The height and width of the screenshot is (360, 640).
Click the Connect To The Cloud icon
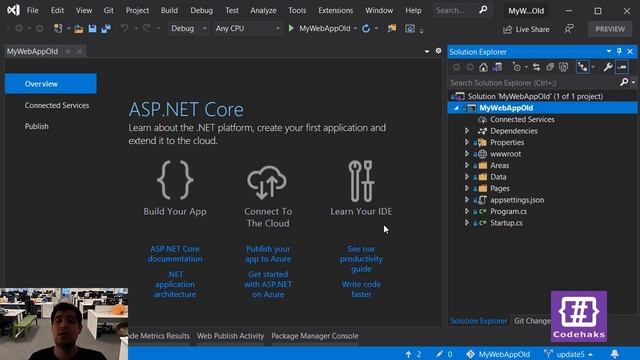(267, 182)
